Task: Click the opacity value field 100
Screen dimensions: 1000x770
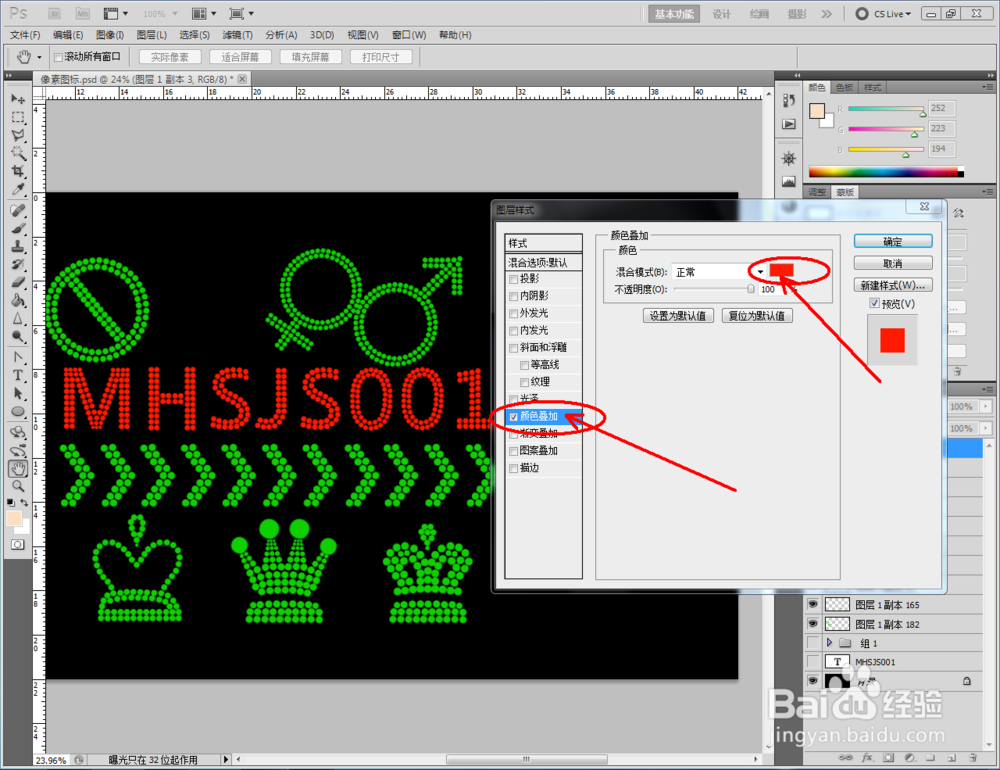Action: pyautogui.click(x=770, y=289)
